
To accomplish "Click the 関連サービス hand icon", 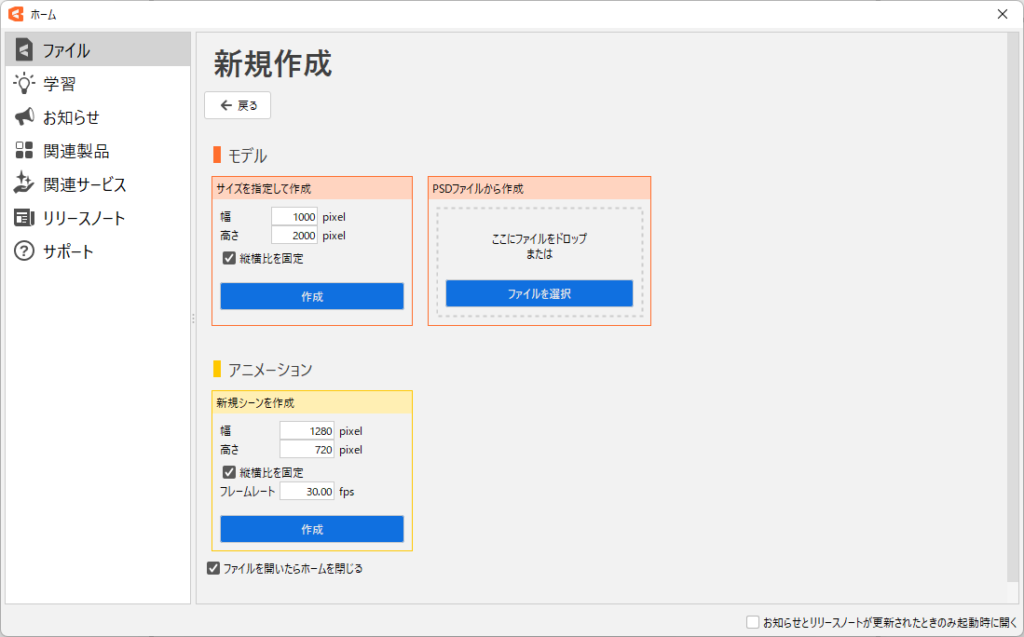I will 24,184.
